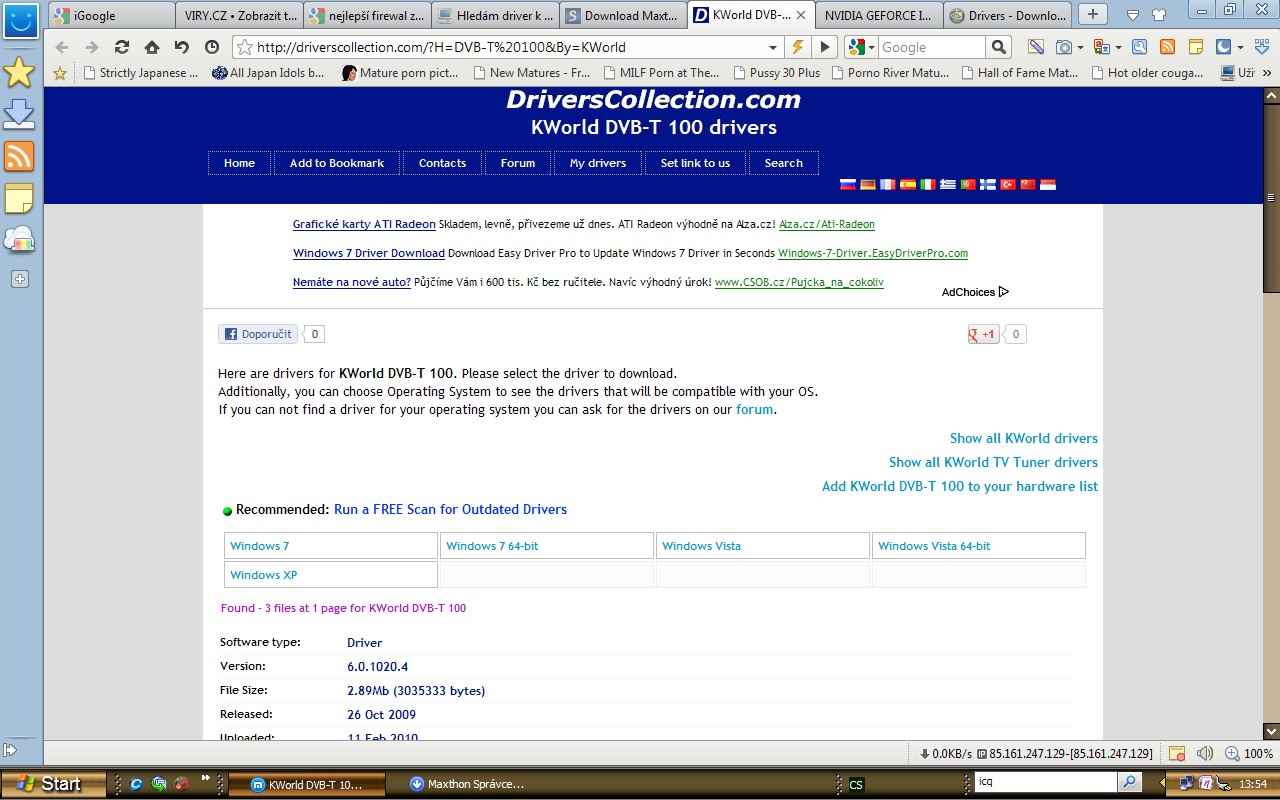Open the orange RSS toolbar icon
1280x800 pixels.
click(1168, 47)
